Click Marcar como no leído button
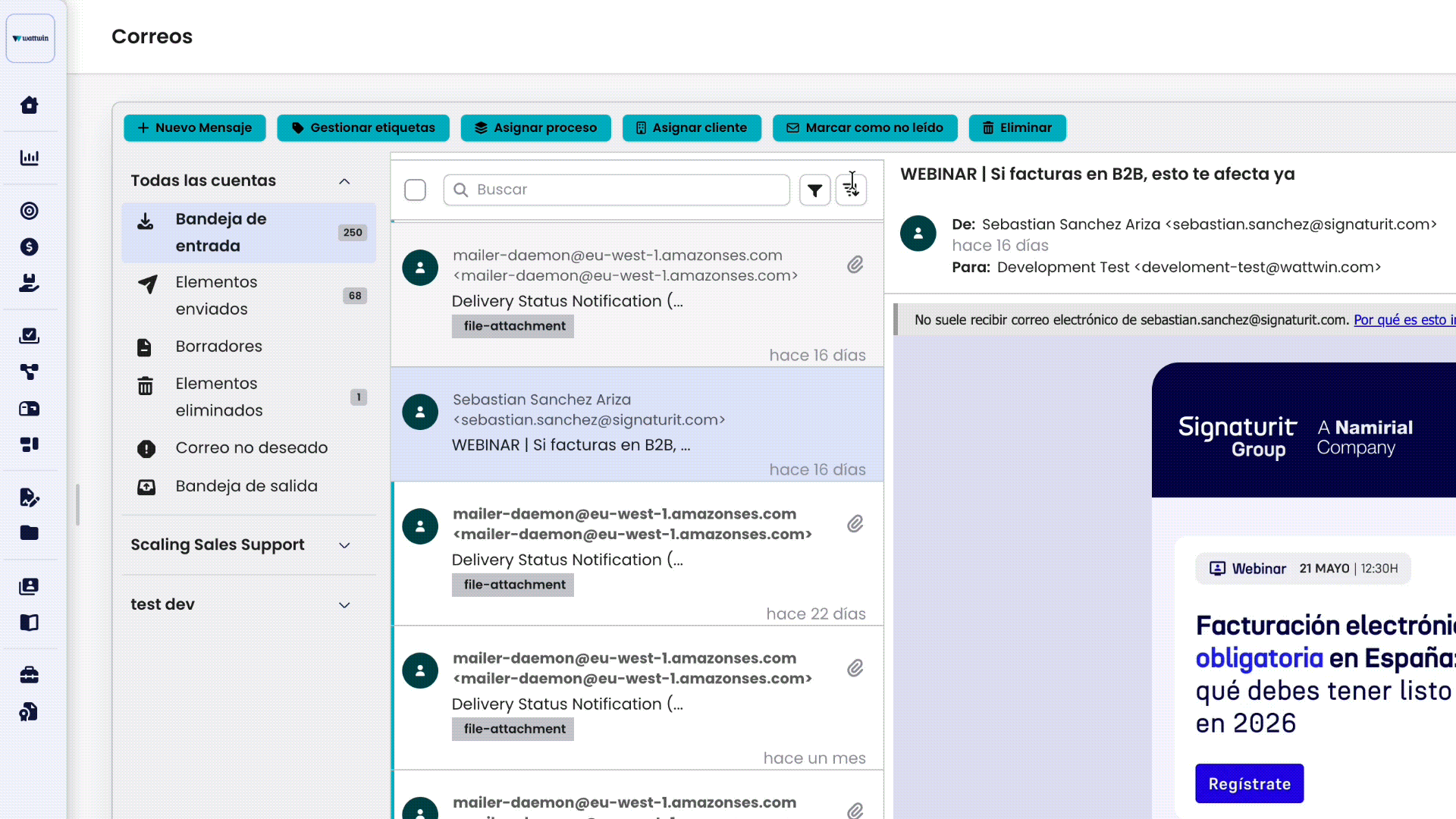Screen dimensions: 1456x819 [864, 128]
